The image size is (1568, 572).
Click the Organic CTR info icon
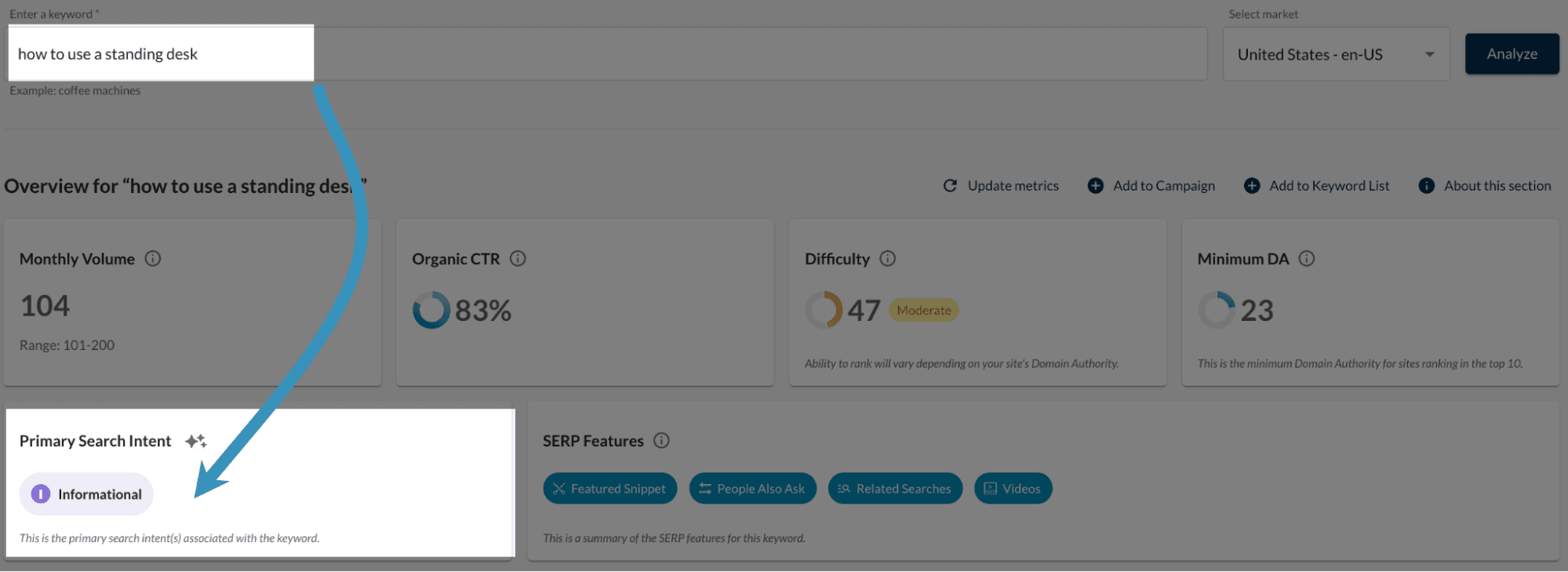coord(518,259)
